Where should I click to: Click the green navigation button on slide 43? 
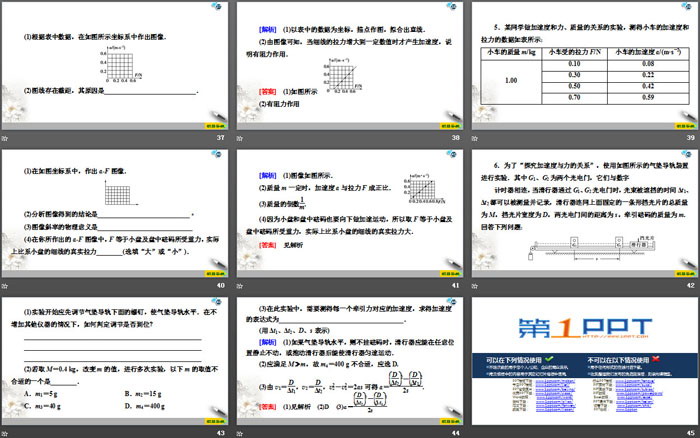(214, 421)
